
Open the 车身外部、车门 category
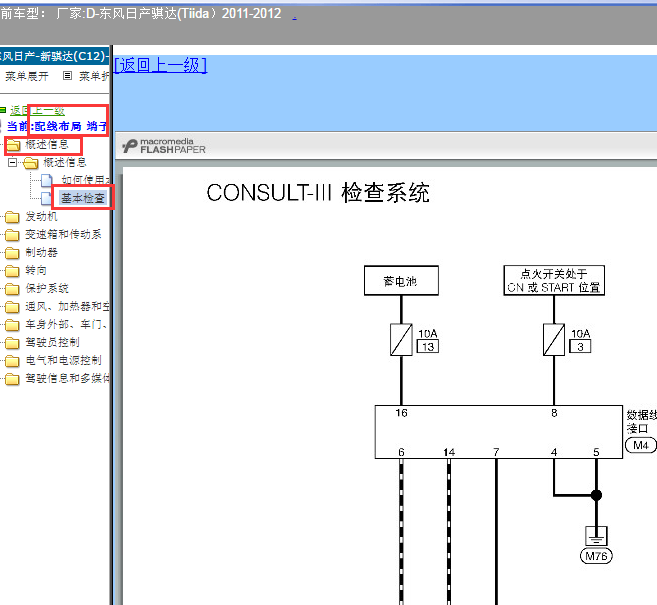coord(66,325)
